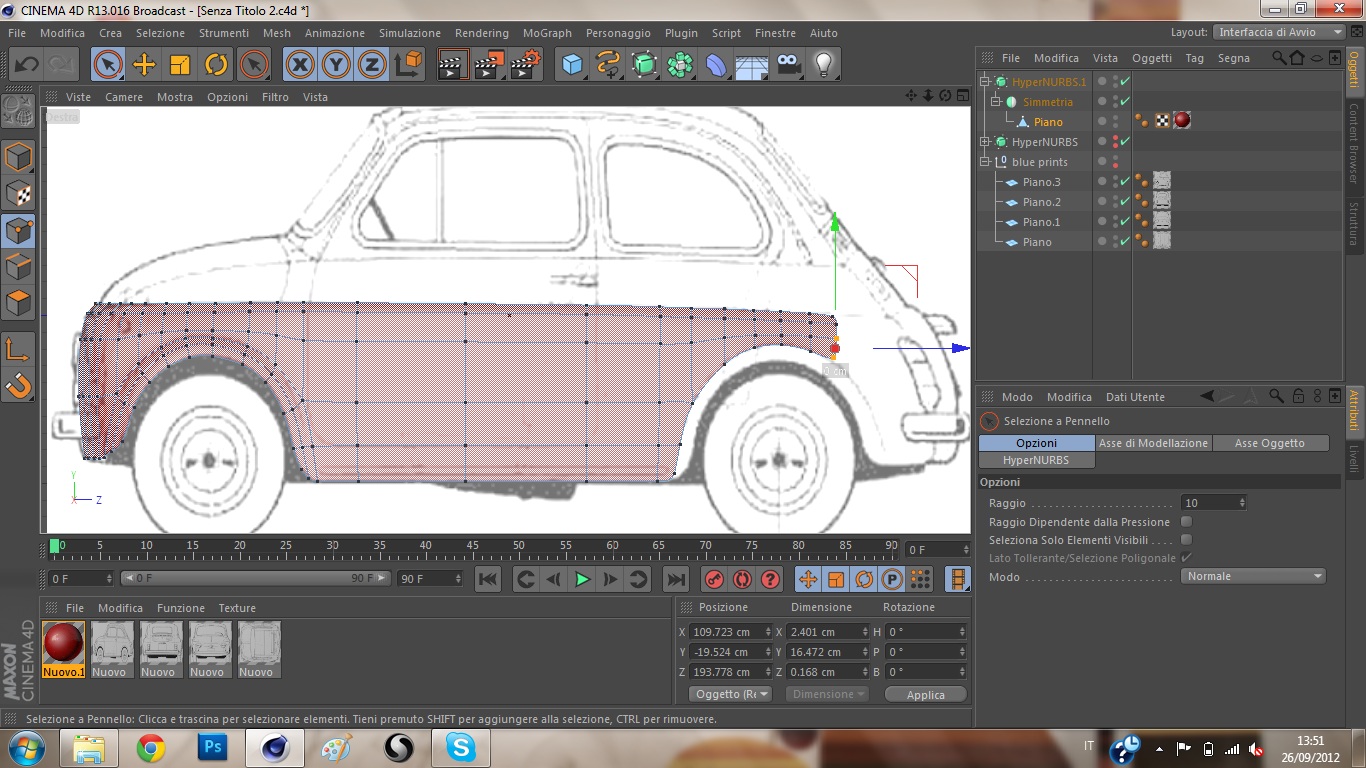Select the red Nuovo.1 material swatch

(x=63, y=643)
